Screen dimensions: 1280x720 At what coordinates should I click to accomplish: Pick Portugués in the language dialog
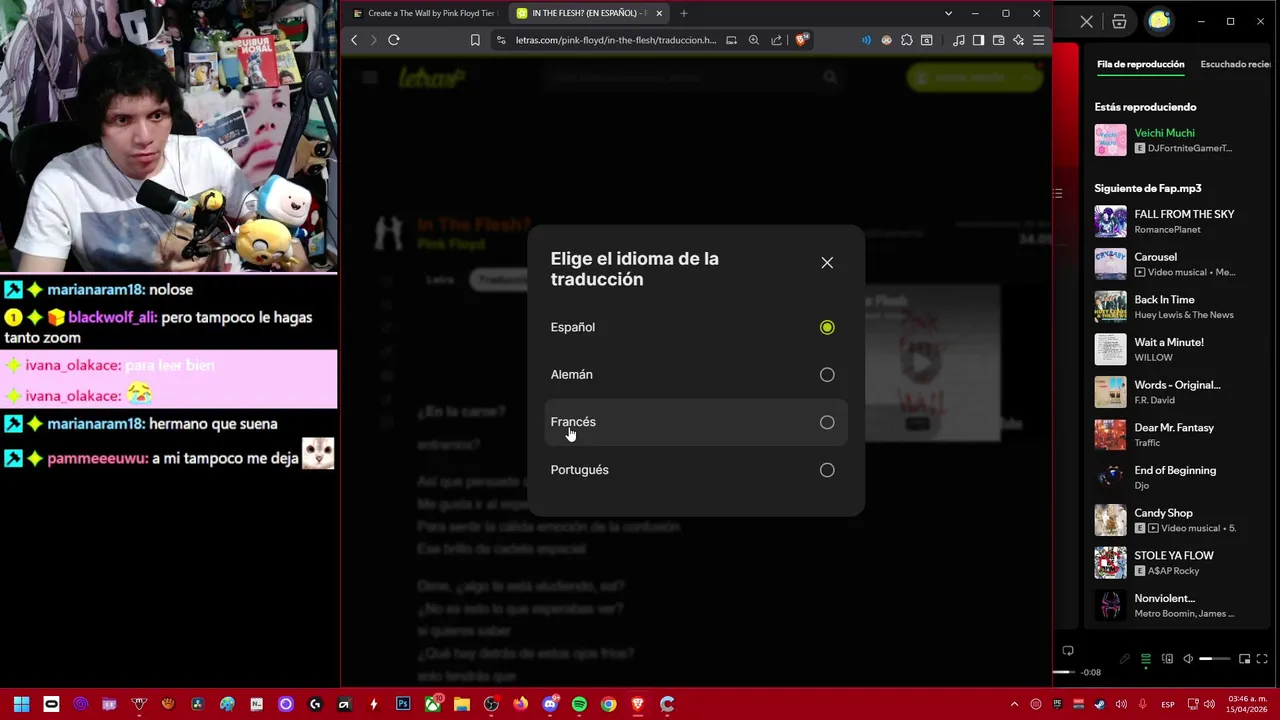(x=695, y=470)
